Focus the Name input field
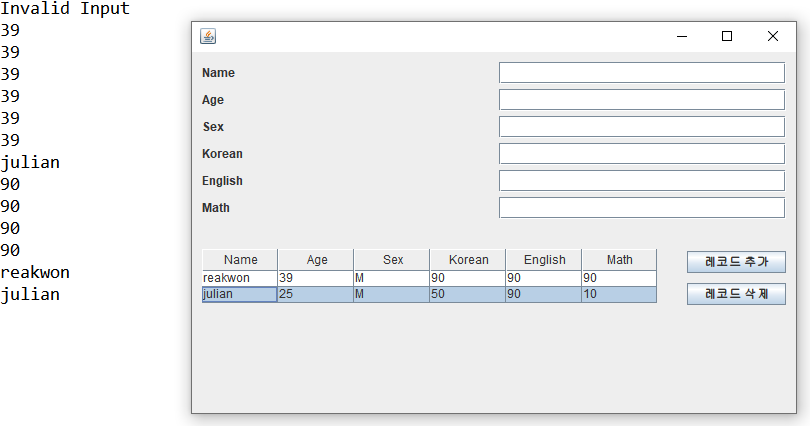This screenshot has width=810, height=426. click(642, 73)
